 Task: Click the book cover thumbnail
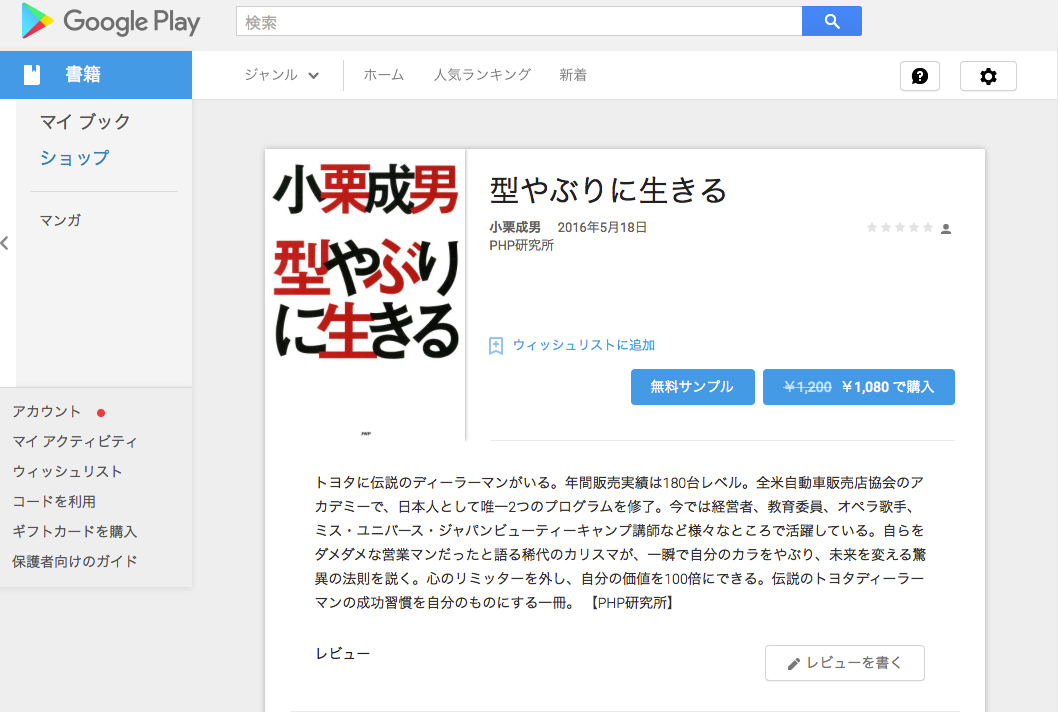(365, 295)
